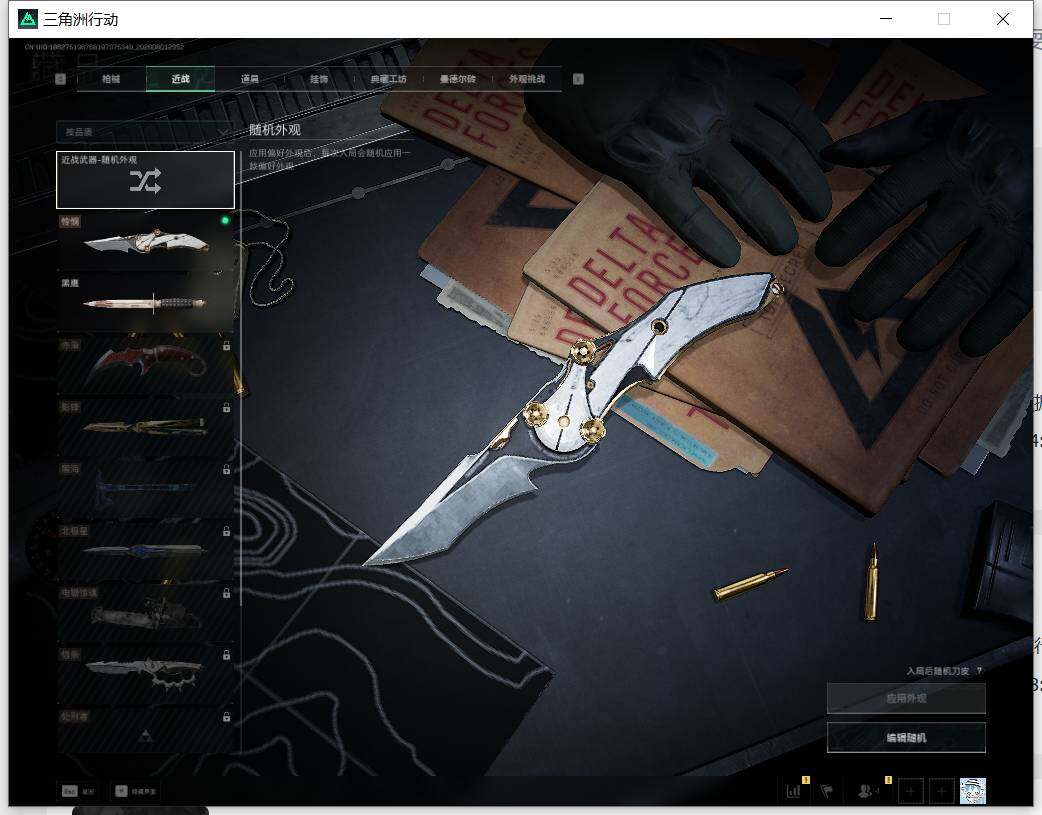Select the 黑鹰 dagger skin

pos(145,302)
